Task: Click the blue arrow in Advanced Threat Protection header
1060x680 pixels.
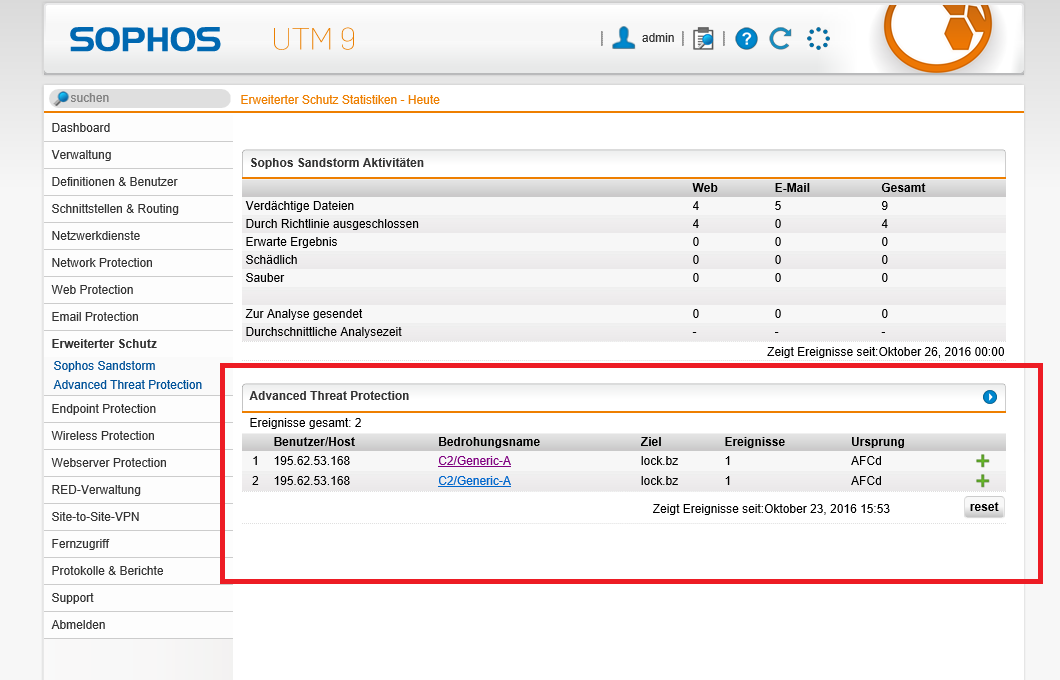Action: pyautogui.click(x=989, y=397)
